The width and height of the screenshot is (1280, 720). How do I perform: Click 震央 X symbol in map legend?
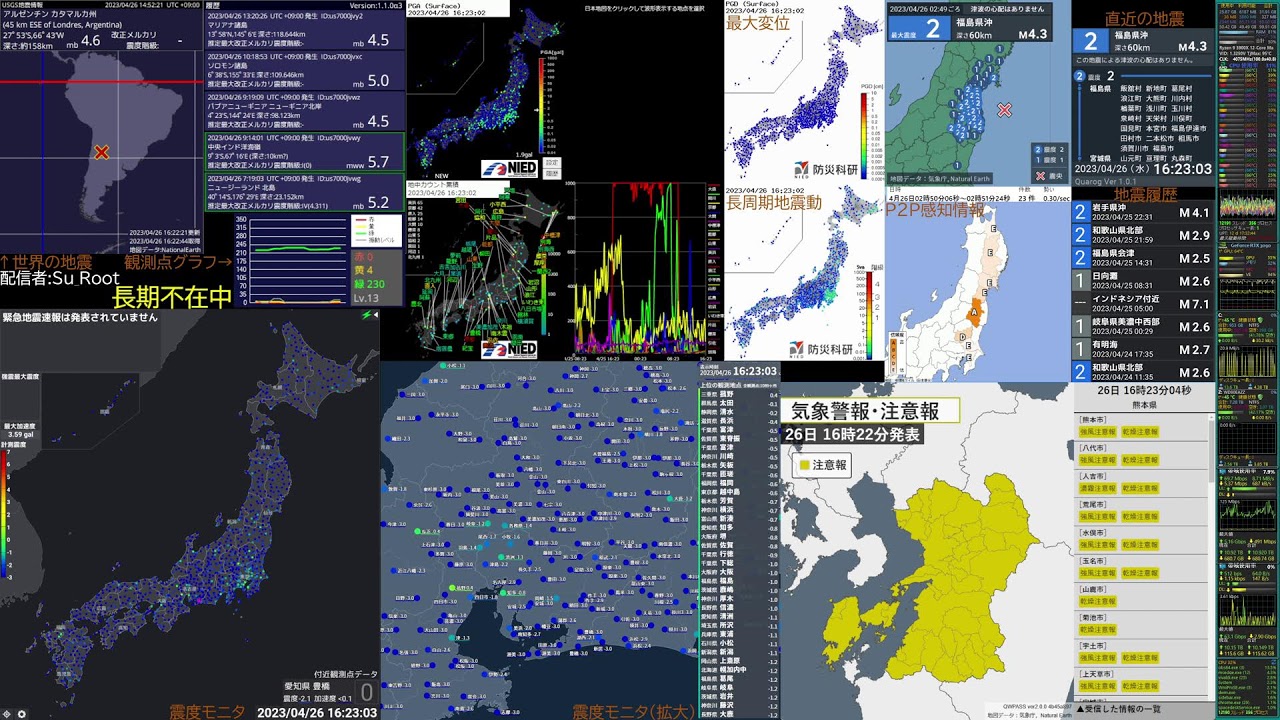coord(1041,176)
